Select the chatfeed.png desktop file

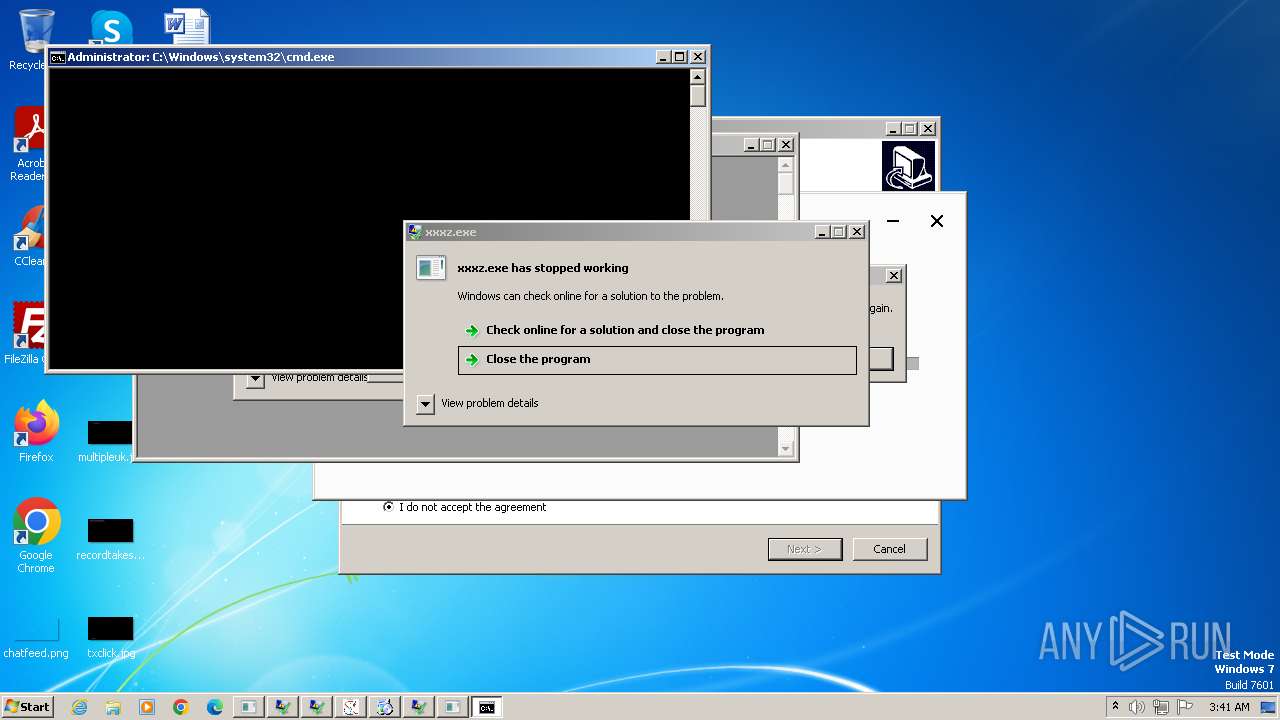(36, 639)
